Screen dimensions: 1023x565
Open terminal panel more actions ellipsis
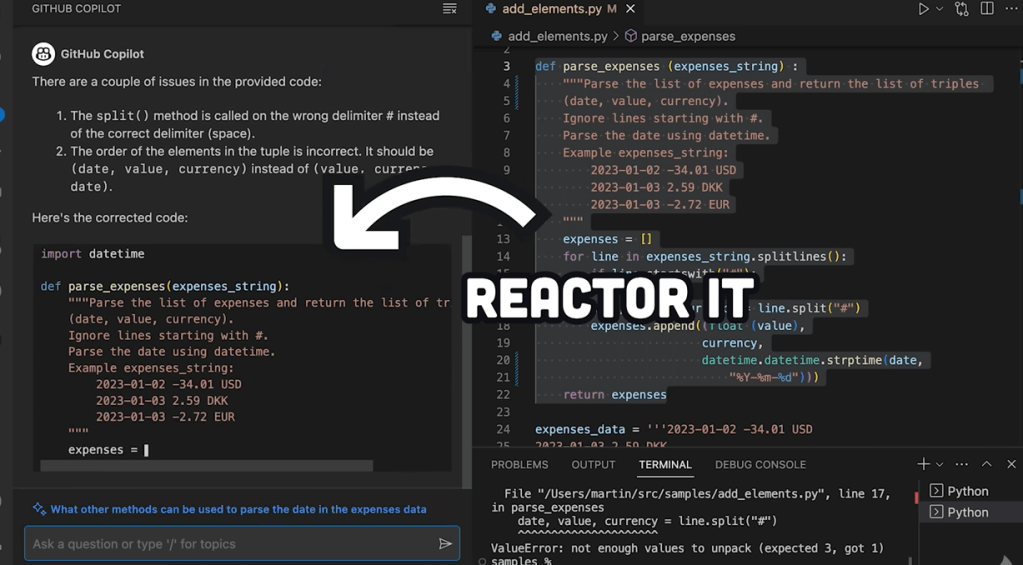click(x=962, y=464)
